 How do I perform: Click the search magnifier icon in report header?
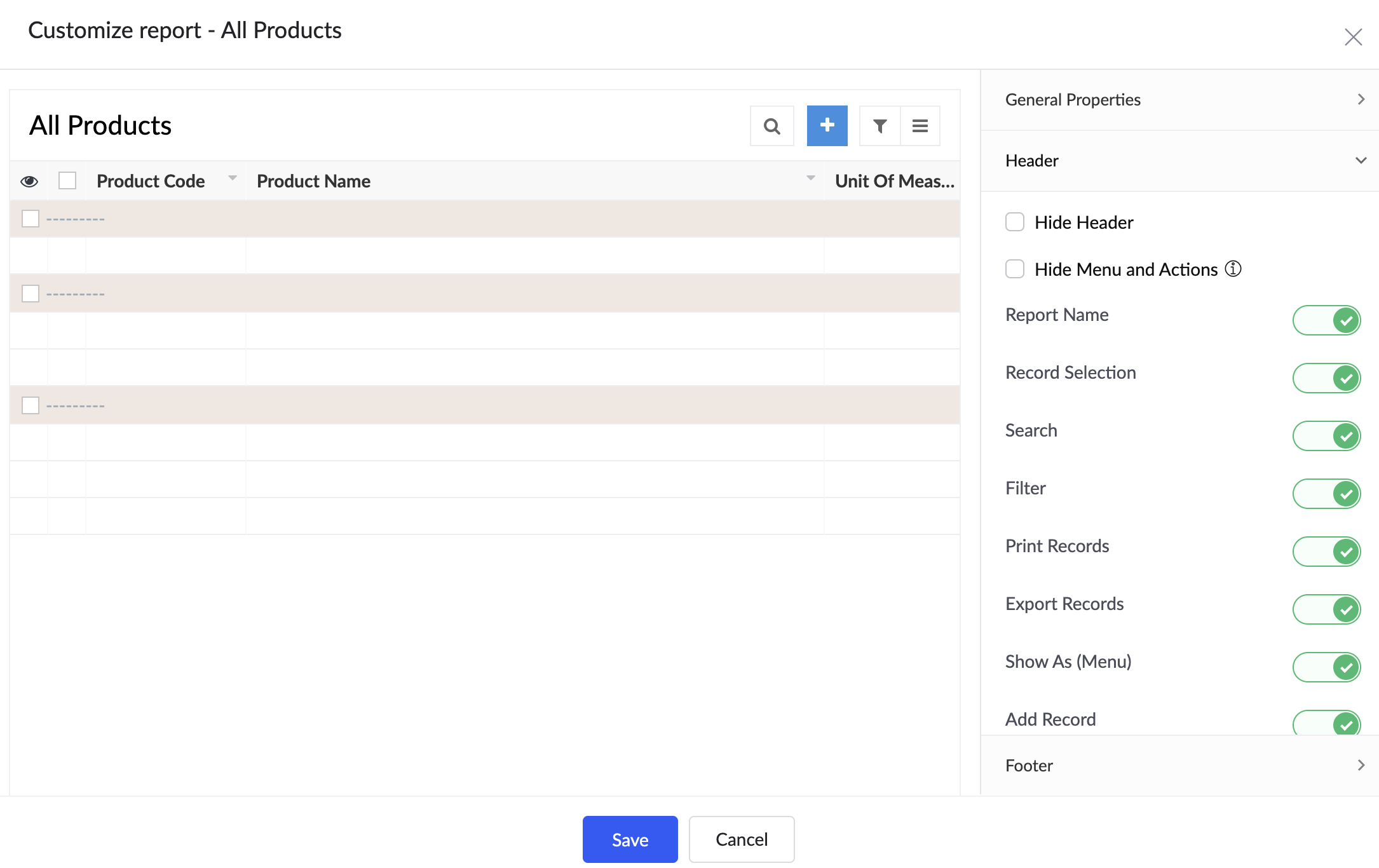771,126
